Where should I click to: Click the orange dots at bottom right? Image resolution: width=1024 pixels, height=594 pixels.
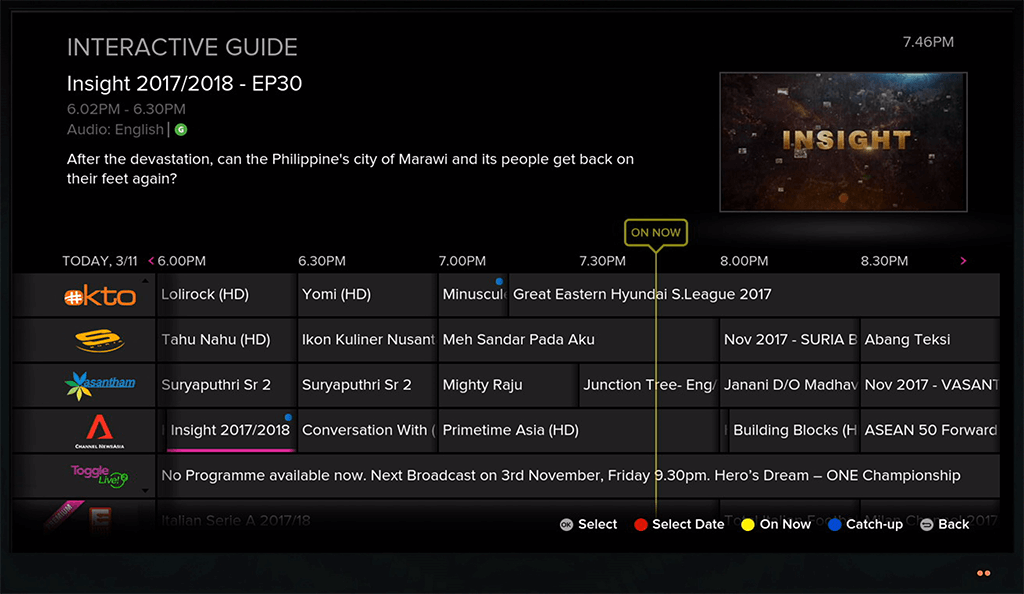click(984, 573)
